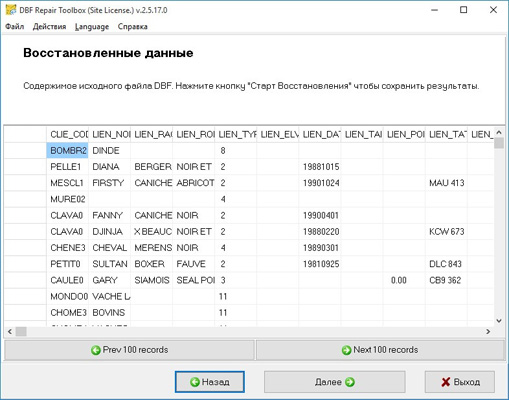Screen dimensions: 509x400
Task: Click the vertical scrollbar thumb
Action: point(499,143)
